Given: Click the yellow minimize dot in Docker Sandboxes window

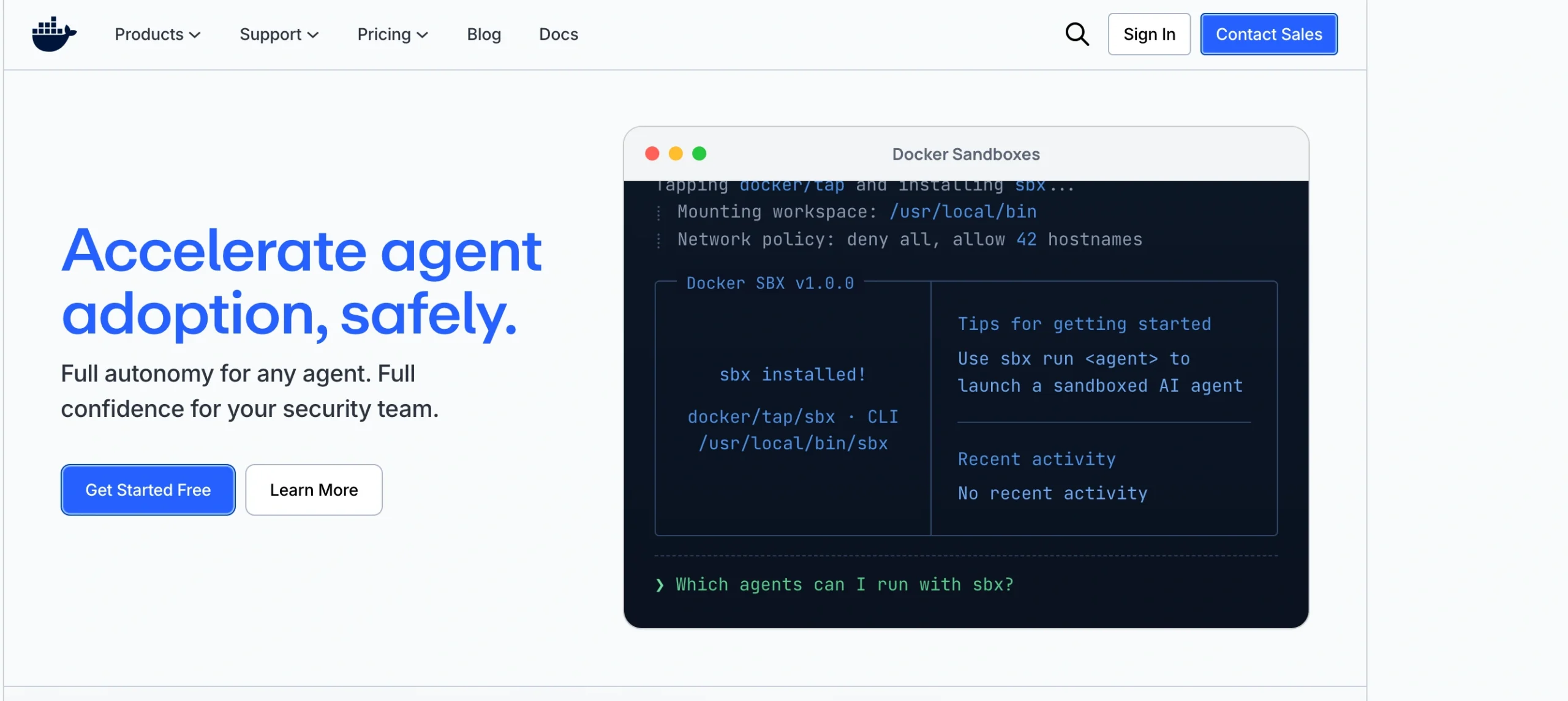Looking at the screenshot, I should point(676,154).
